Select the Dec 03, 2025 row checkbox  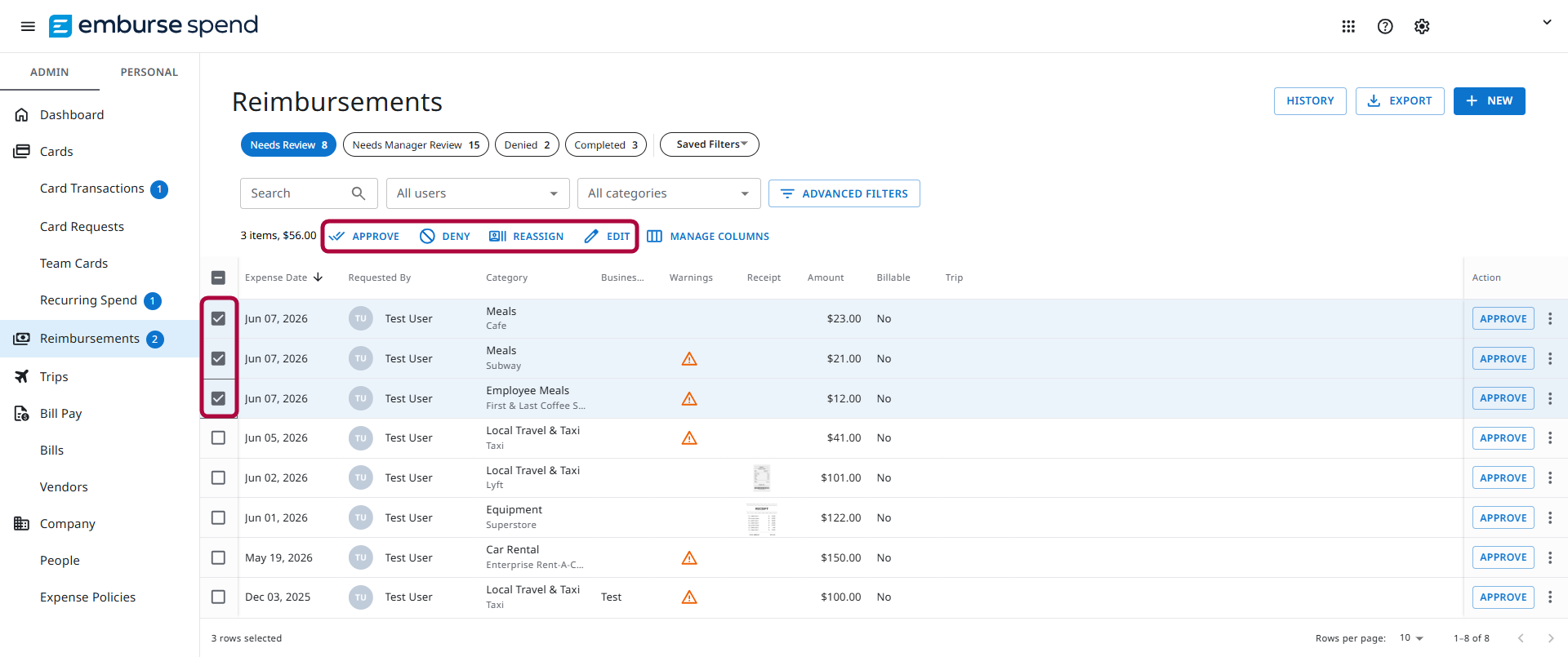click(x=218, y=597)
